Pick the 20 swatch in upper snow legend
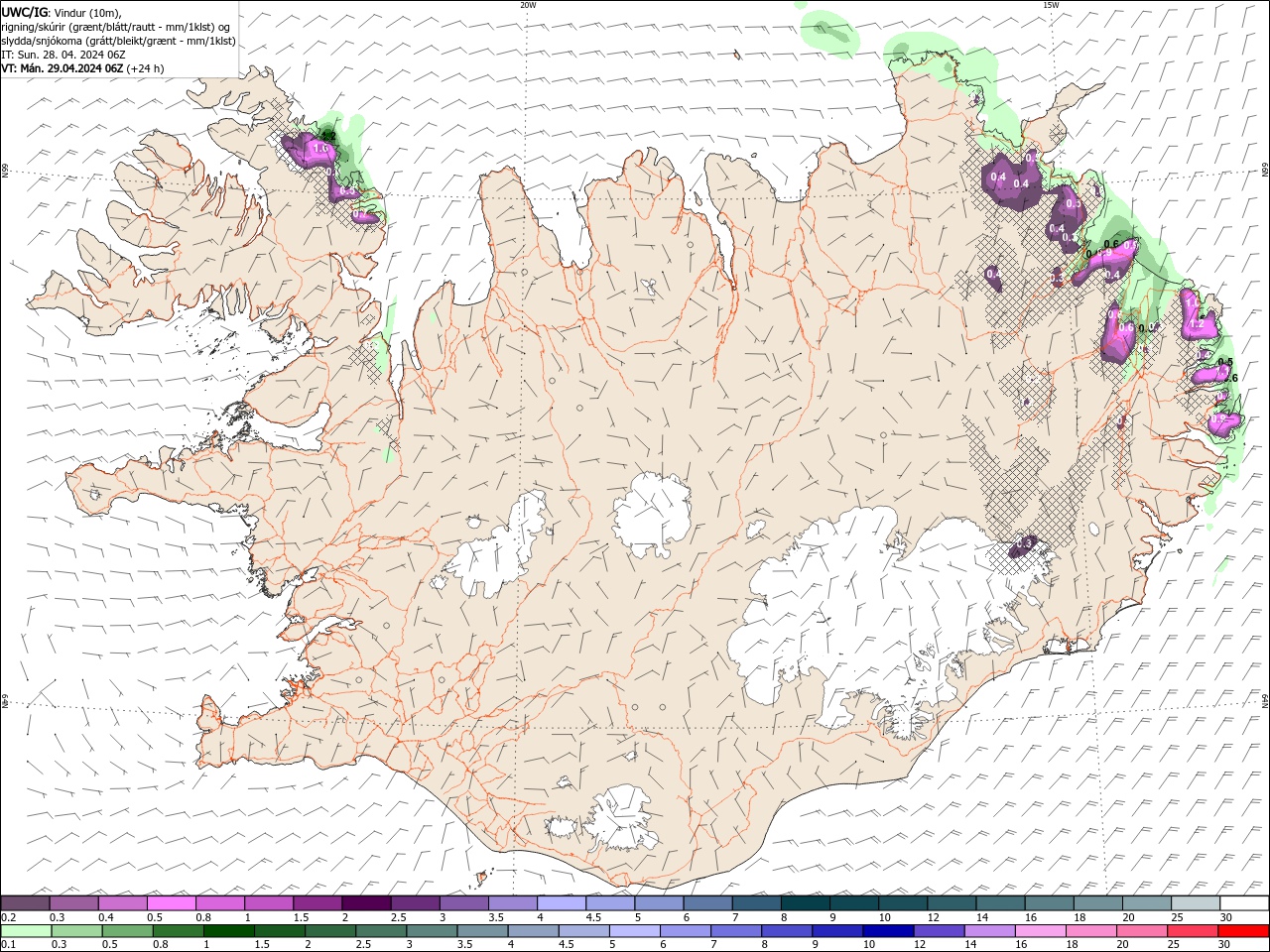 point(1146,903)
